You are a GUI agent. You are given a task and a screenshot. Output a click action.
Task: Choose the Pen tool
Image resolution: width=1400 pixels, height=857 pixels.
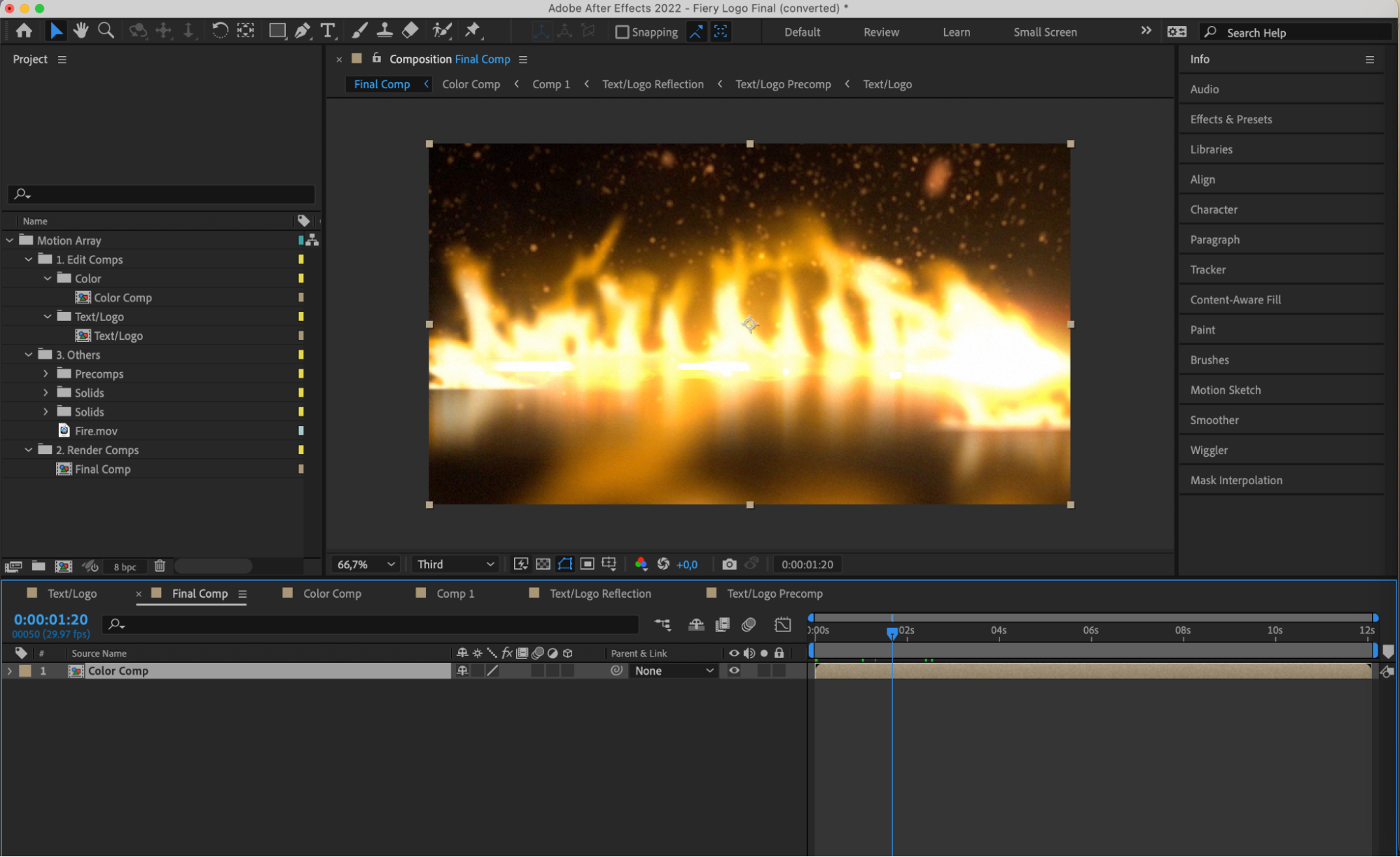coord(302,31)
